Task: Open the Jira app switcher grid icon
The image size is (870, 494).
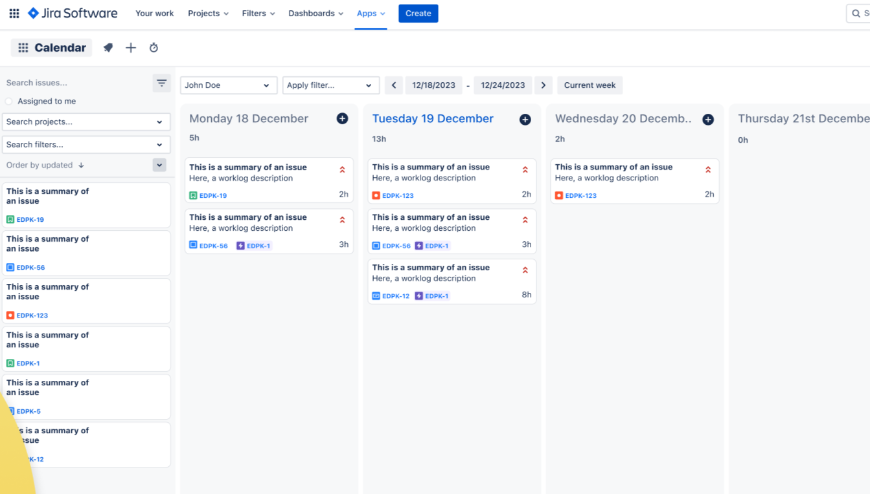Action: pos(14,14)
